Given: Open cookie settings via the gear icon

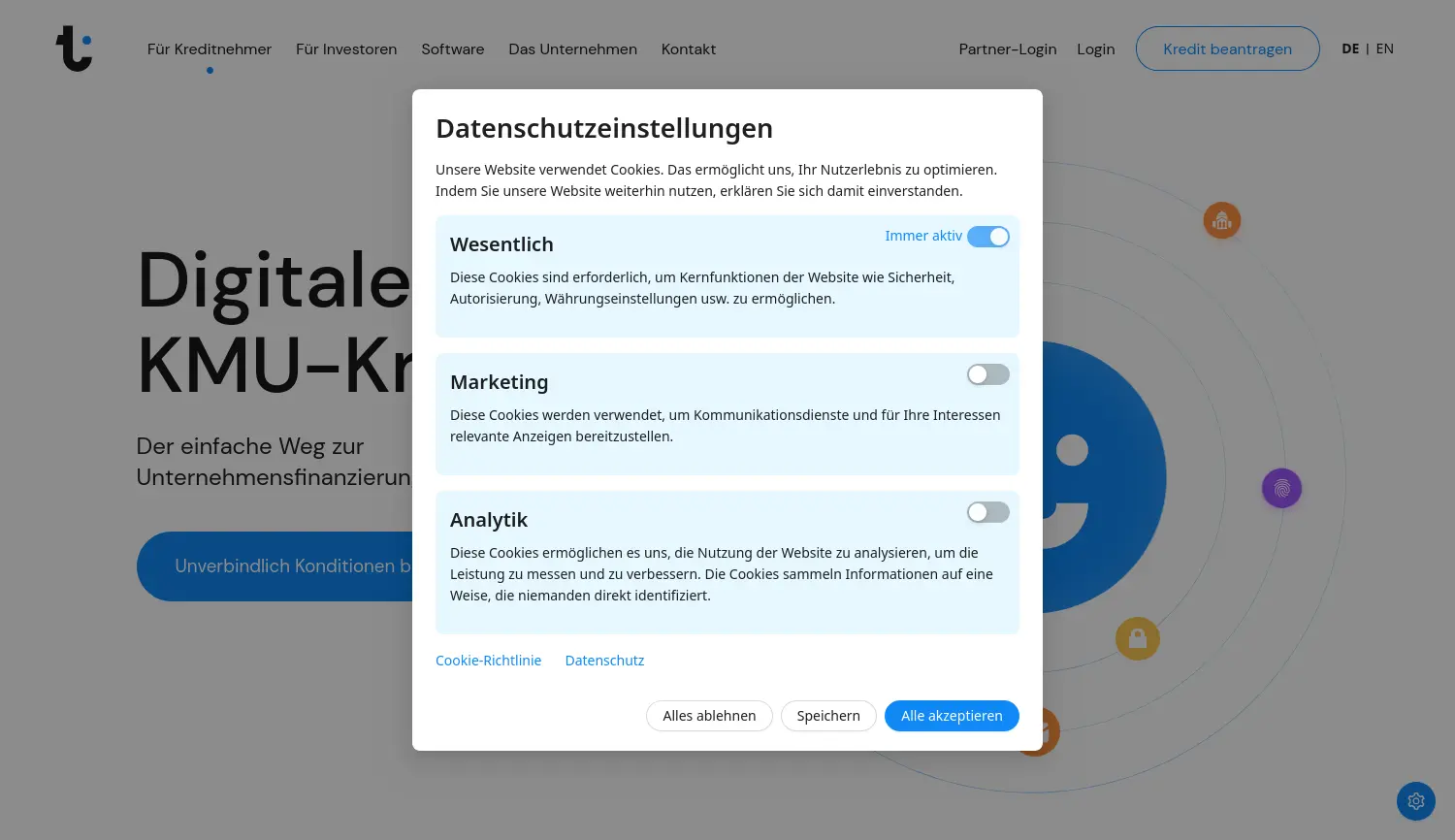Looking at the screenshot, I should pos(1415,801).
